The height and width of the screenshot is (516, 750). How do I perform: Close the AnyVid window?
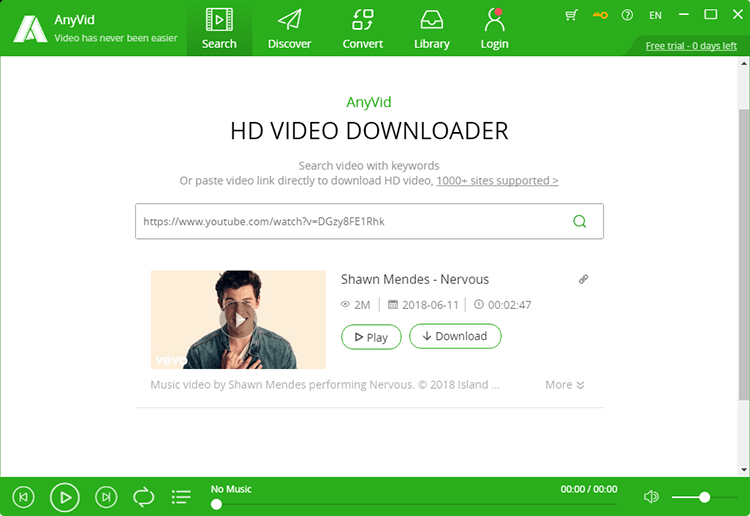click(x=738, y=14)
